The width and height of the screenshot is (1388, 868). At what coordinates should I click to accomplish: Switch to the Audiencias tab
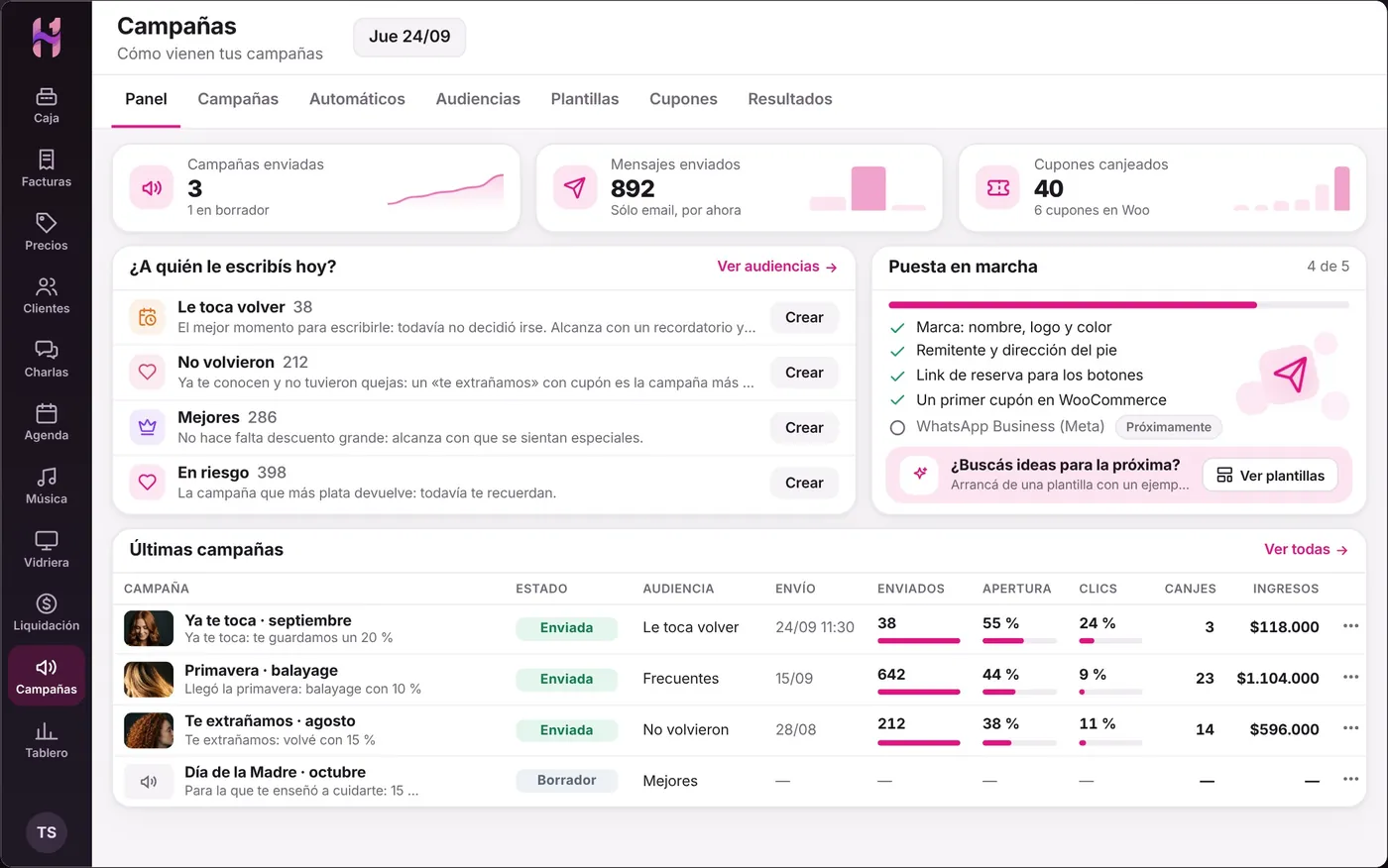click(478, 99)
